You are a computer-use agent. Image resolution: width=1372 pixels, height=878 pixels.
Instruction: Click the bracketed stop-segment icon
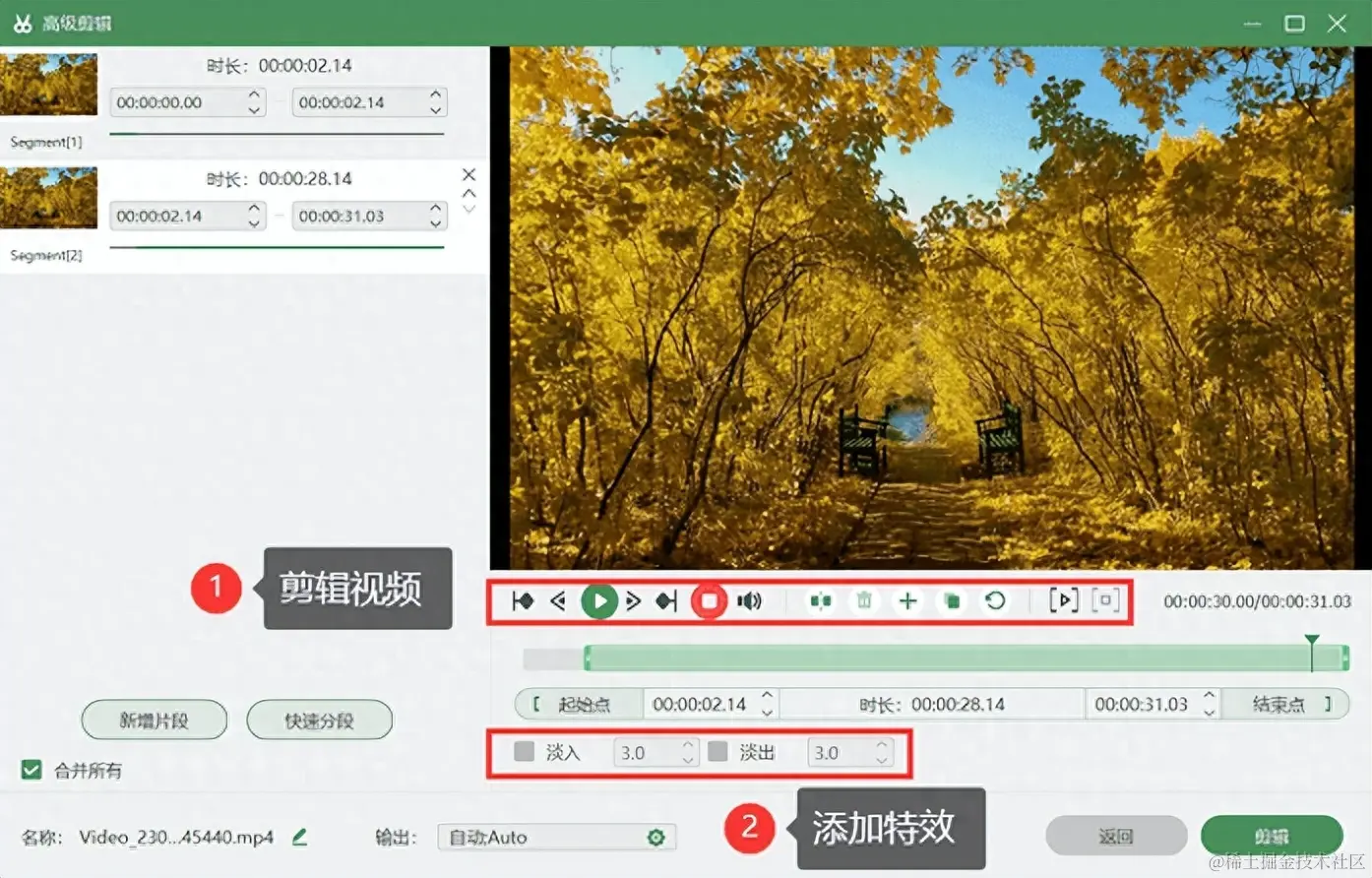[1105, 600]
